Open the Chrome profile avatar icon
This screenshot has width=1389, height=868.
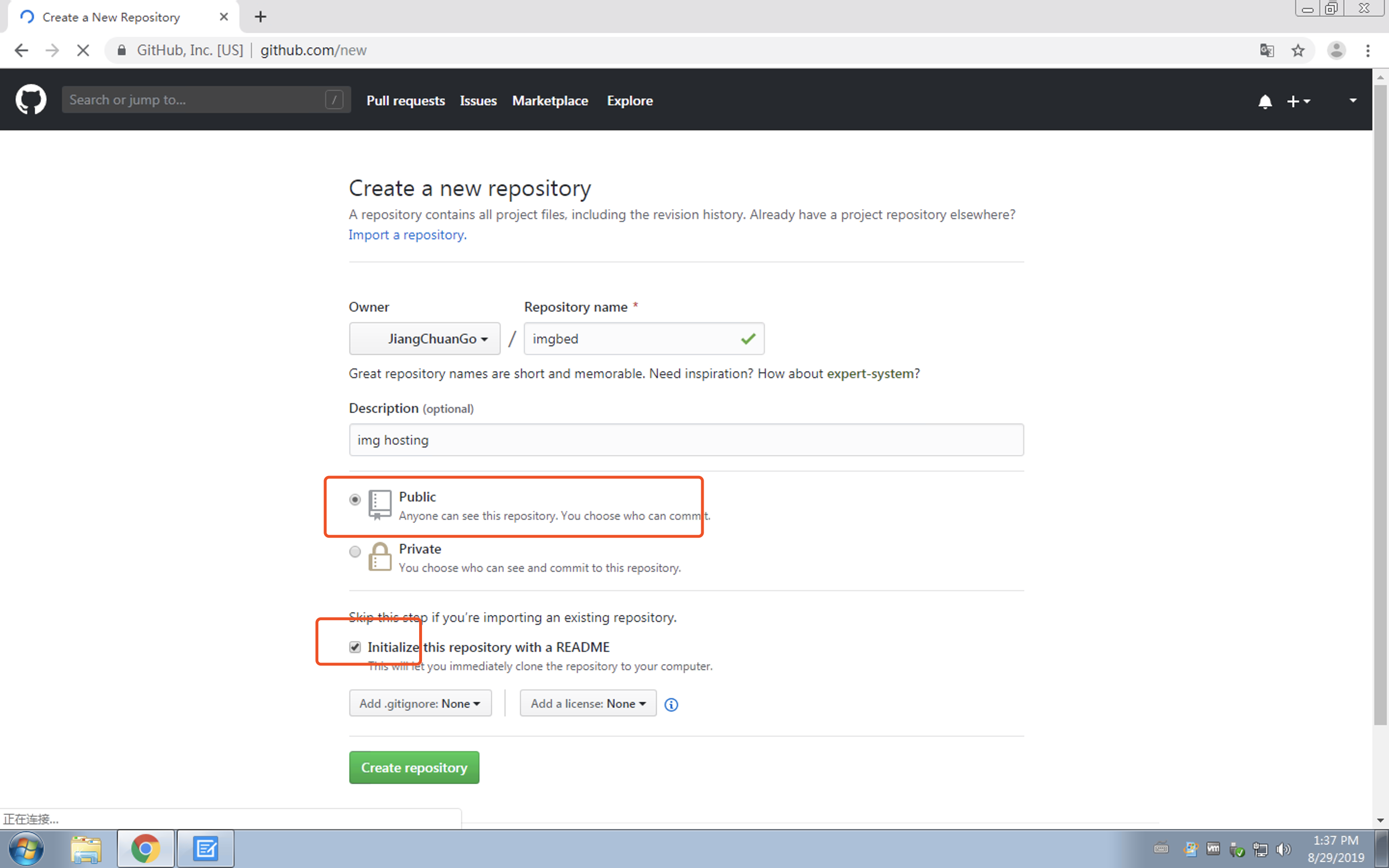pos(1336,51)
